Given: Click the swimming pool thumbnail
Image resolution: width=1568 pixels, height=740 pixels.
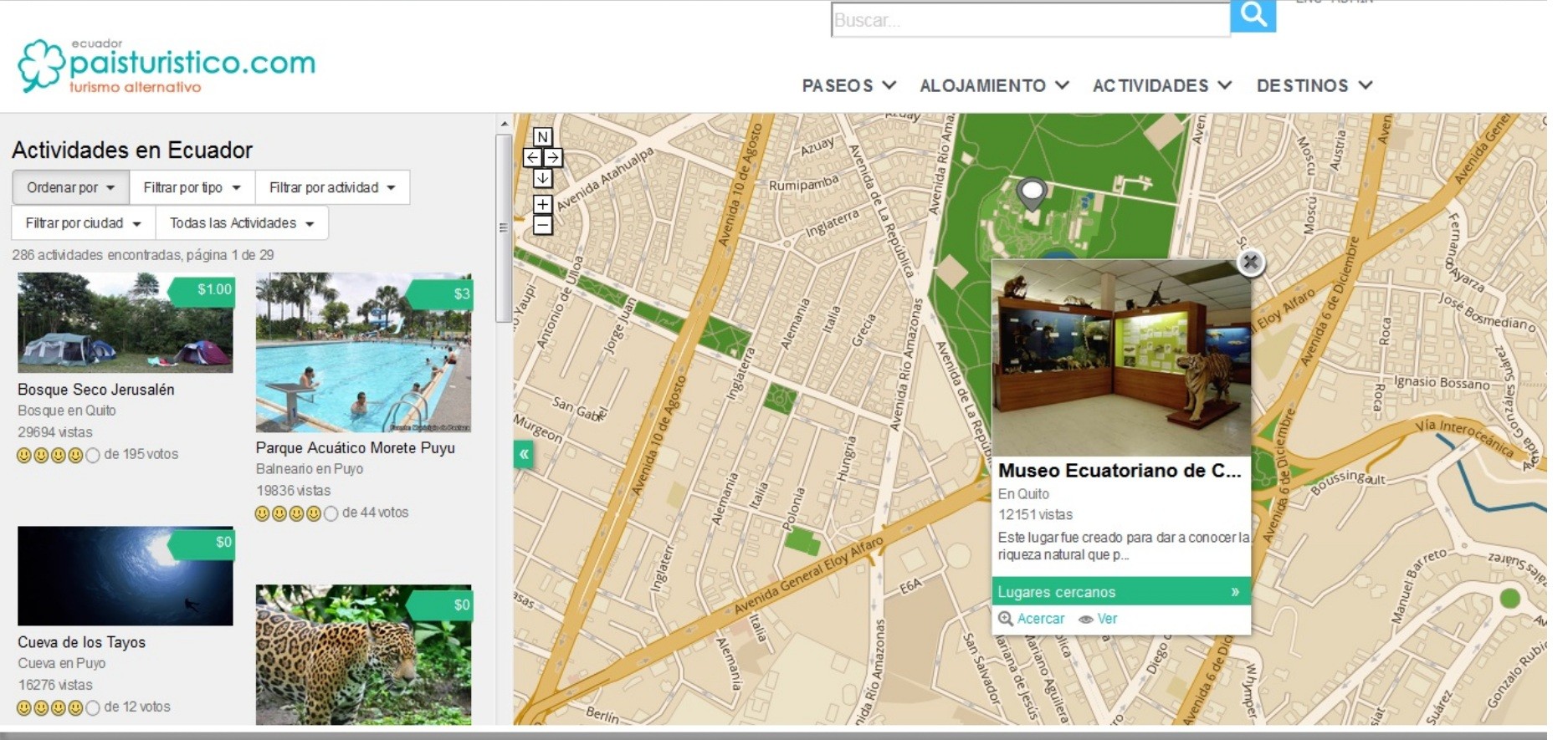Looking at the screenshot, I should coord(363,352).
